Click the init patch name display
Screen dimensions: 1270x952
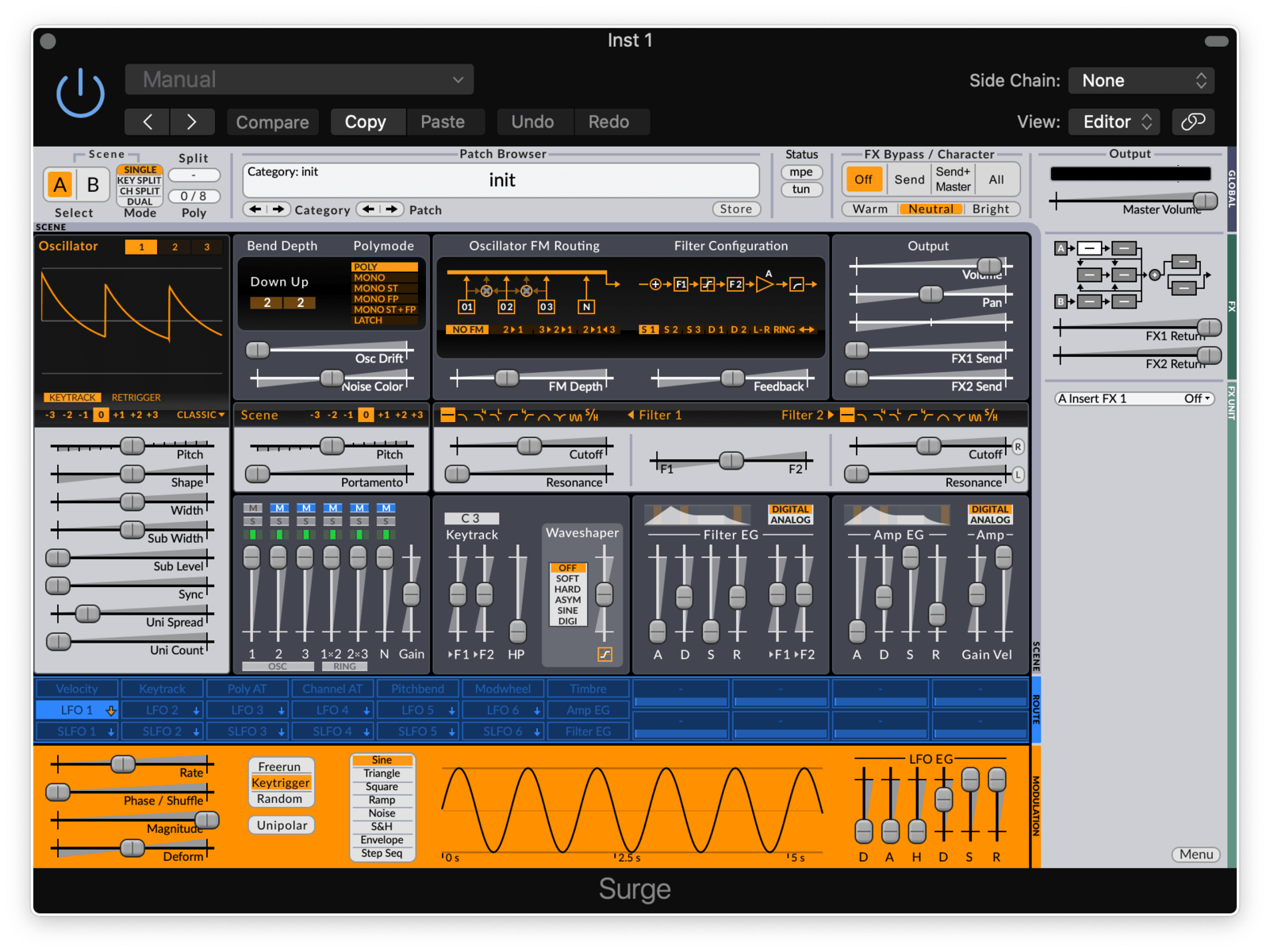click(x=501, y=181)
